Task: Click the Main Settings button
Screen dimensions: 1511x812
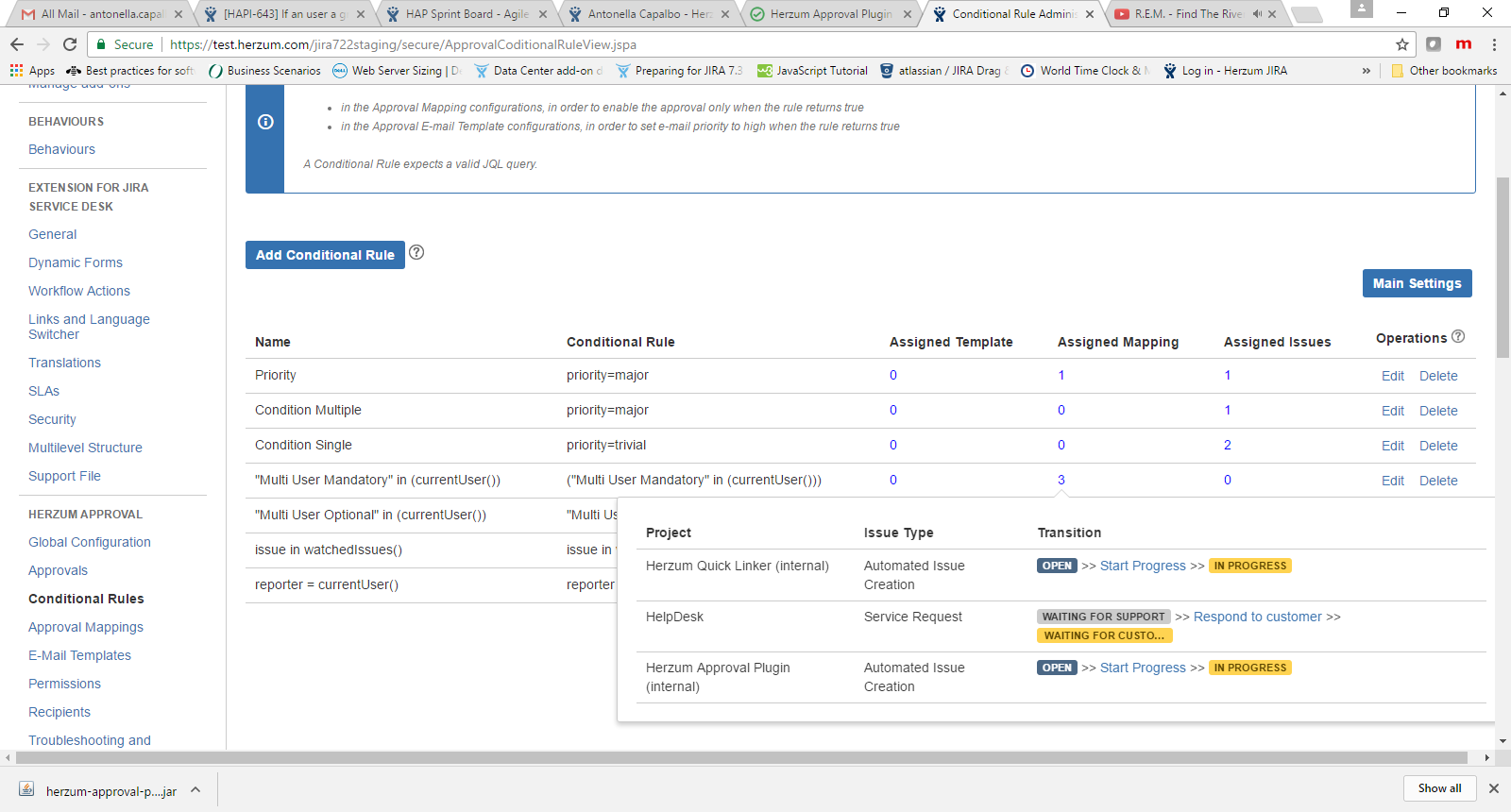Action: tap(1417, 283)
